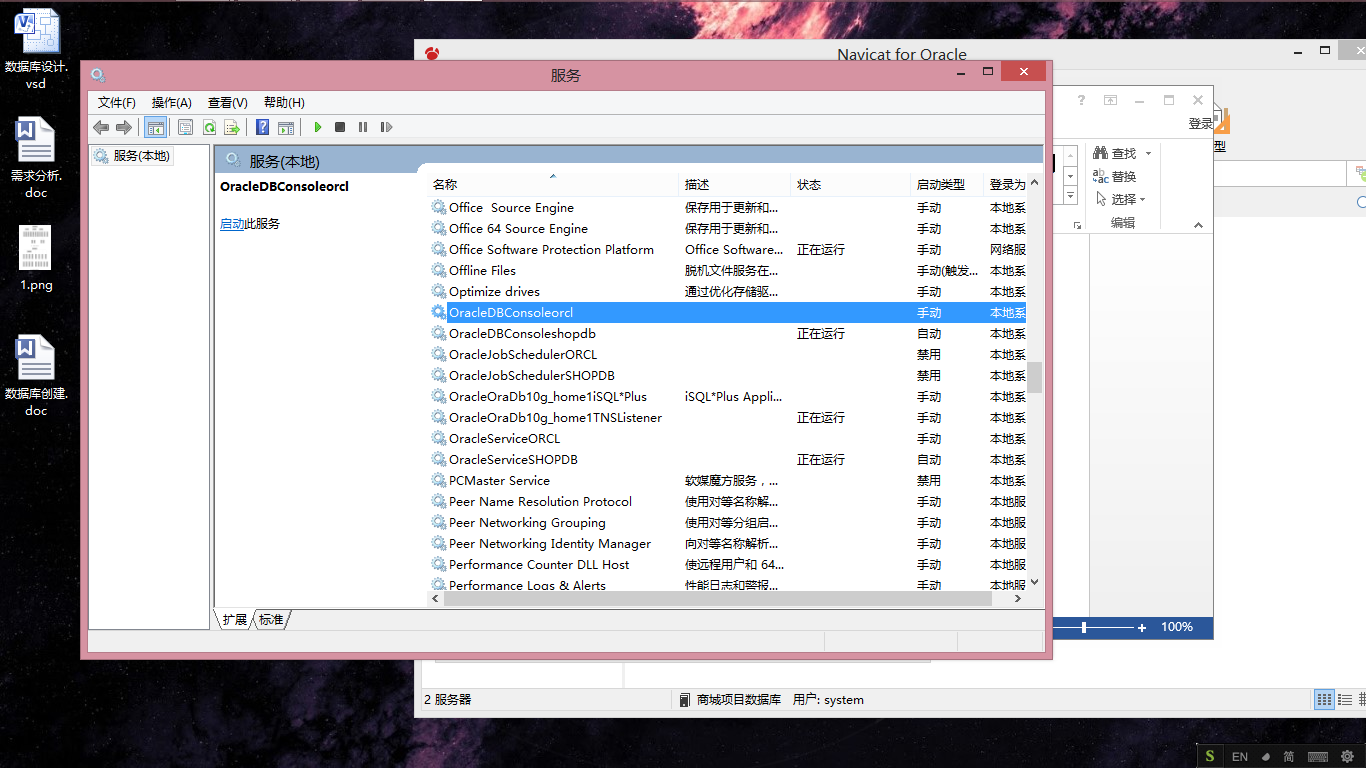Click the Export List toolbar icon

tap(232, 127)
